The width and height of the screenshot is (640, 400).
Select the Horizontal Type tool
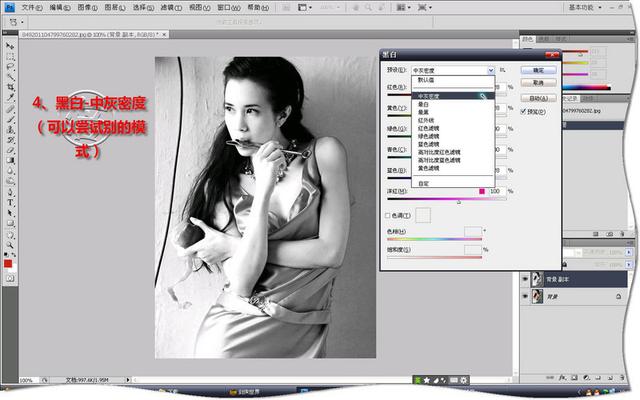point(10,202)
